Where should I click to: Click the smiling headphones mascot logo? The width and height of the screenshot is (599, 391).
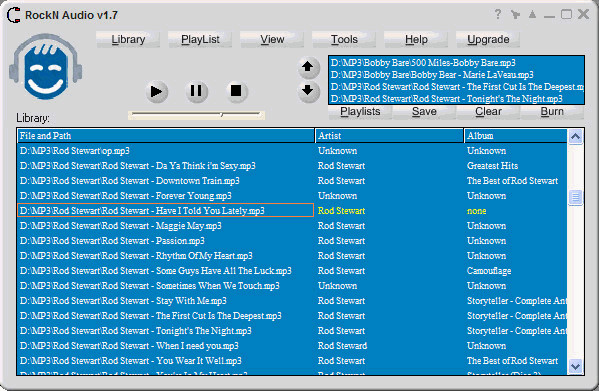pyautogui.click(x=45, y=66)
